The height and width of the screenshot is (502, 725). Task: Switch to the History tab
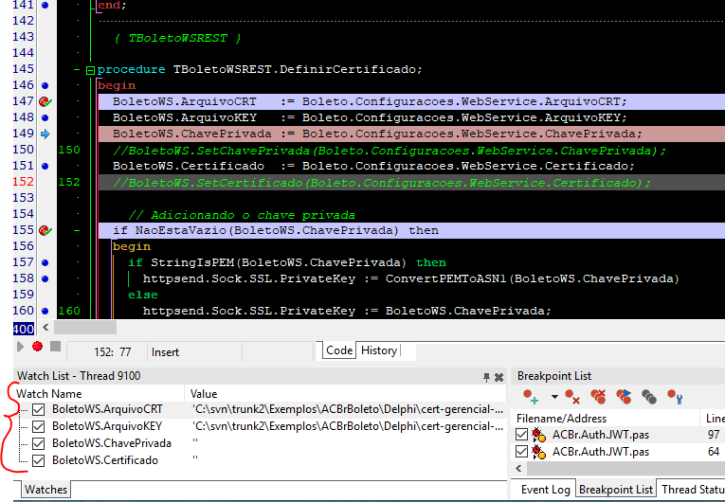point(379,350)
